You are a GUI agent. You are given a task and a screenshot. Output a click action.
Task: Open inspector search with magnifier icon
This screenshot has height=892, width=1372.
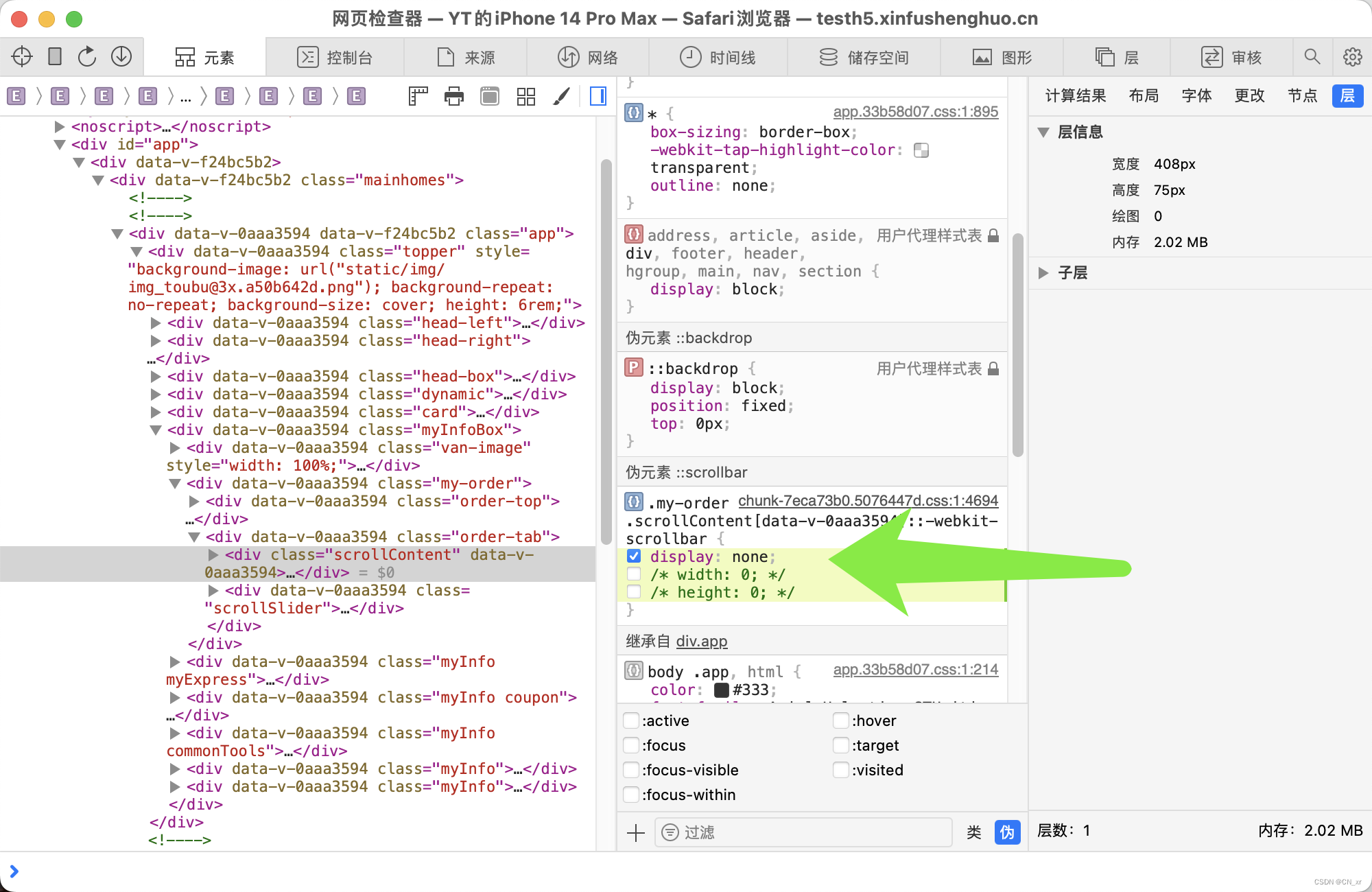click(1312, 56)
